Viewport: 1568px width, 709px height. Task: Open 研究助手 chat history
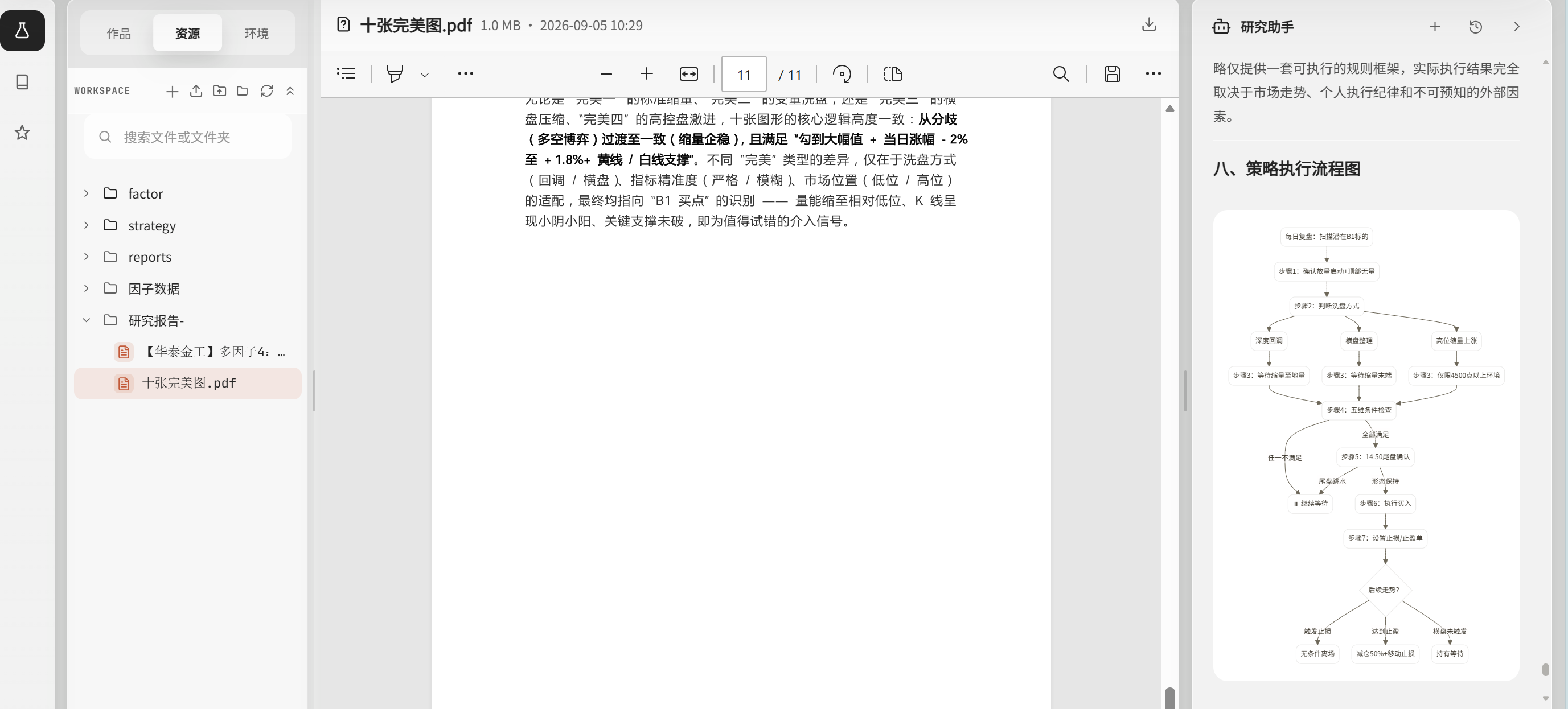point(1475,27)
